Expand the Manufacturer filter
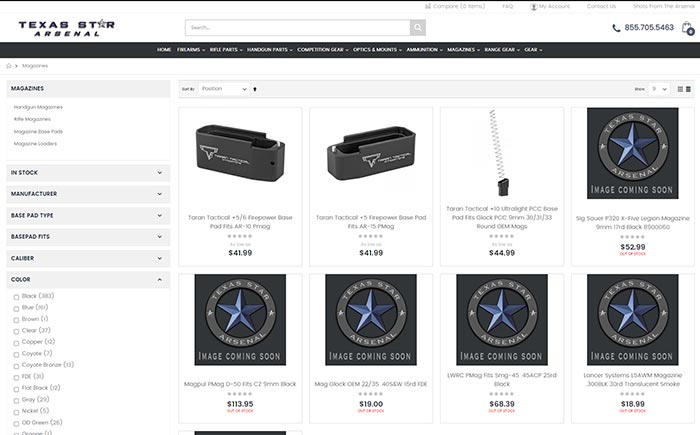The width and height of the screenshot is (700, 435). [x=88, y=194]
